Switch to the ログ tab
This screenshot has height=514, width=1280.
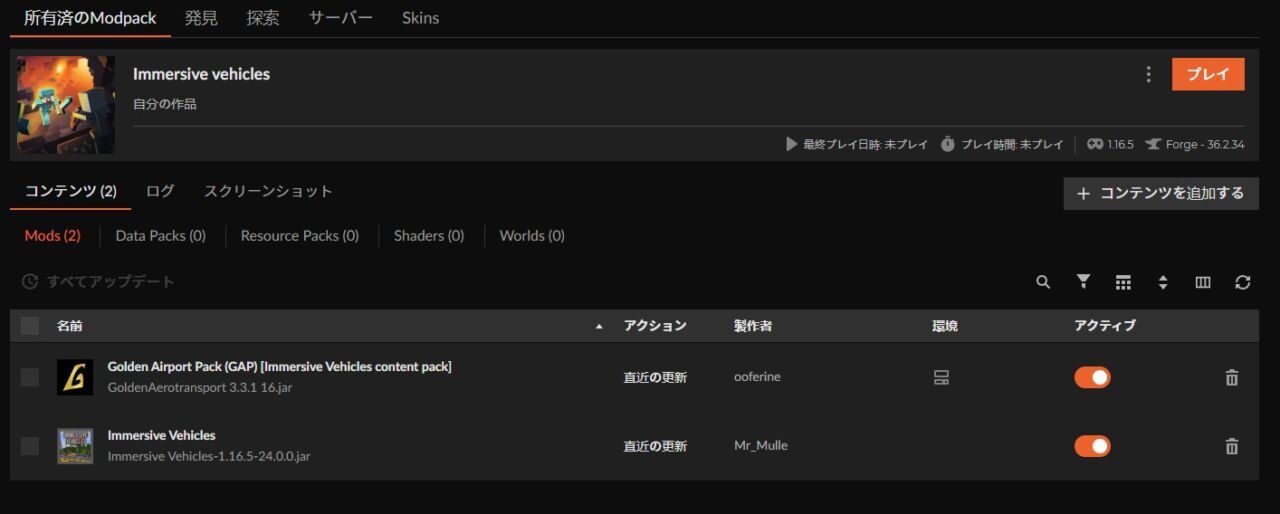coord(160,191)
